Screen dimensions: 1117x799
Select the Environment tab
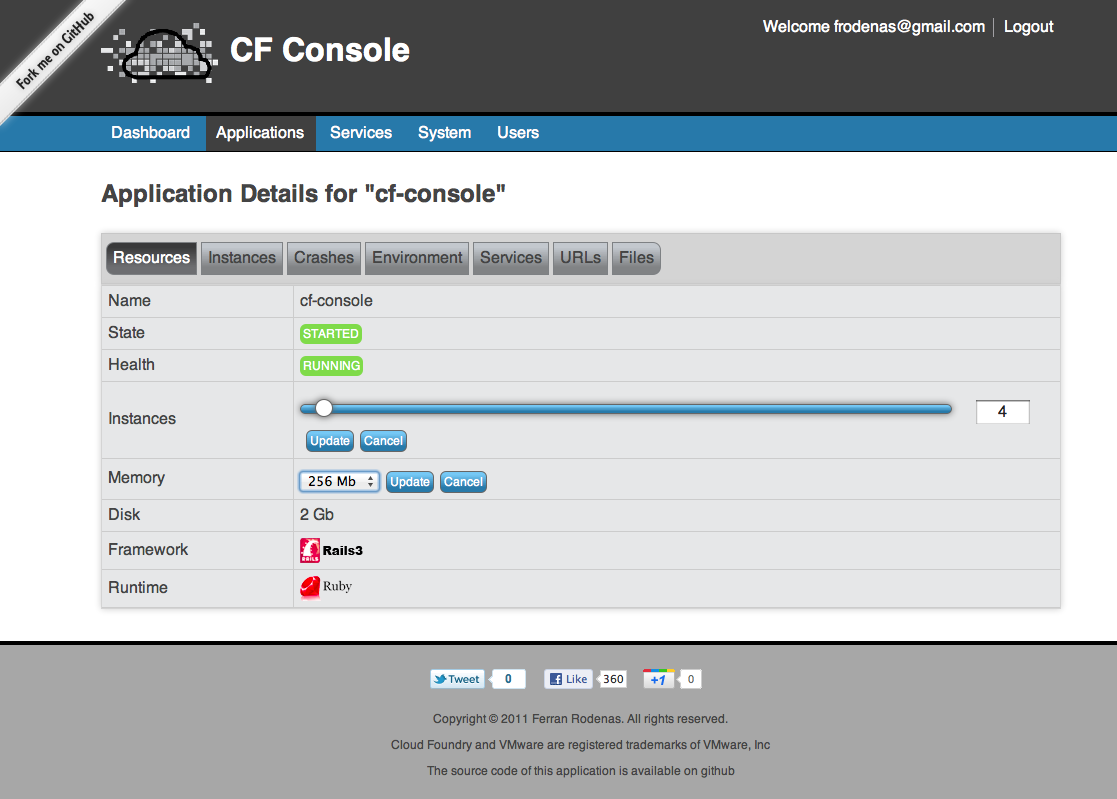[417, 258]
